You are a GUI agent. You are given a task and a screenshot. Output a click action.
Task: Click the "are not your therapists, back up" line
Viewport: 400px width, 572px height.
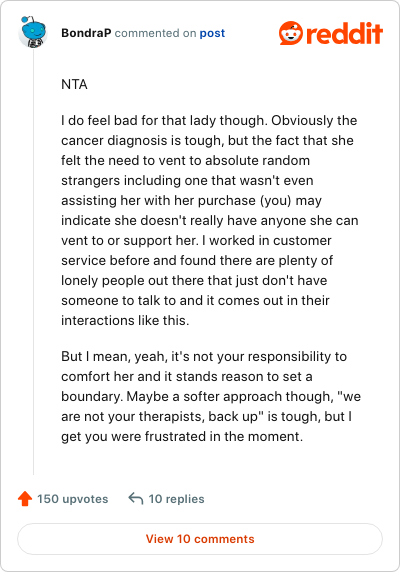pos(206,416)
